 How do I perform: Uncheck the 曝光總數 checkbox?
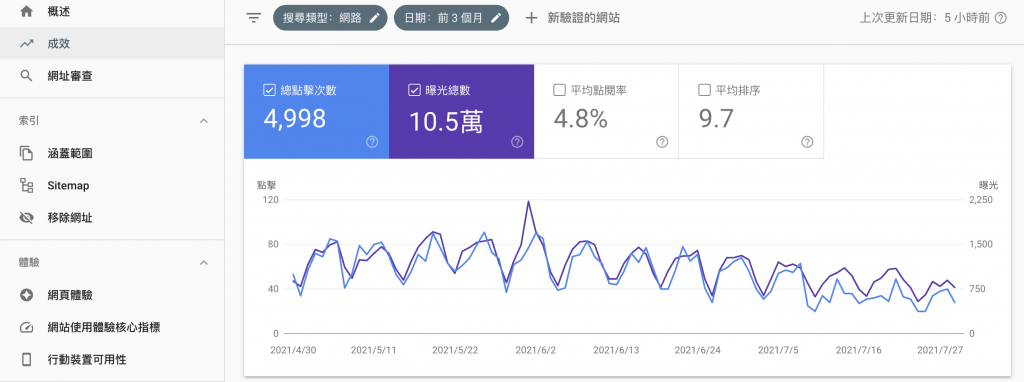pos(413,90)
